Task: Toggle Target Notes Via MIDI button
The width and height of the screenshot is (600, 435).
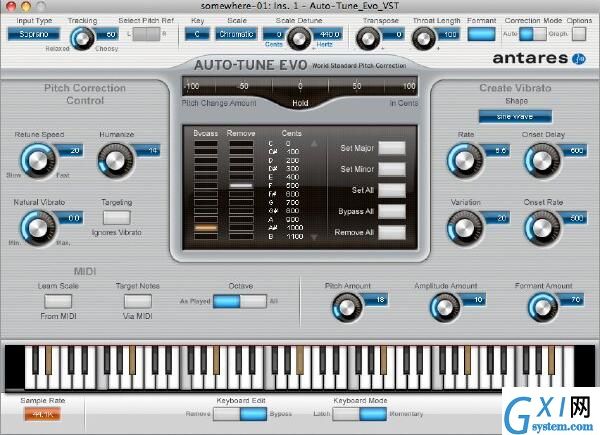Action: pos(138,301)
